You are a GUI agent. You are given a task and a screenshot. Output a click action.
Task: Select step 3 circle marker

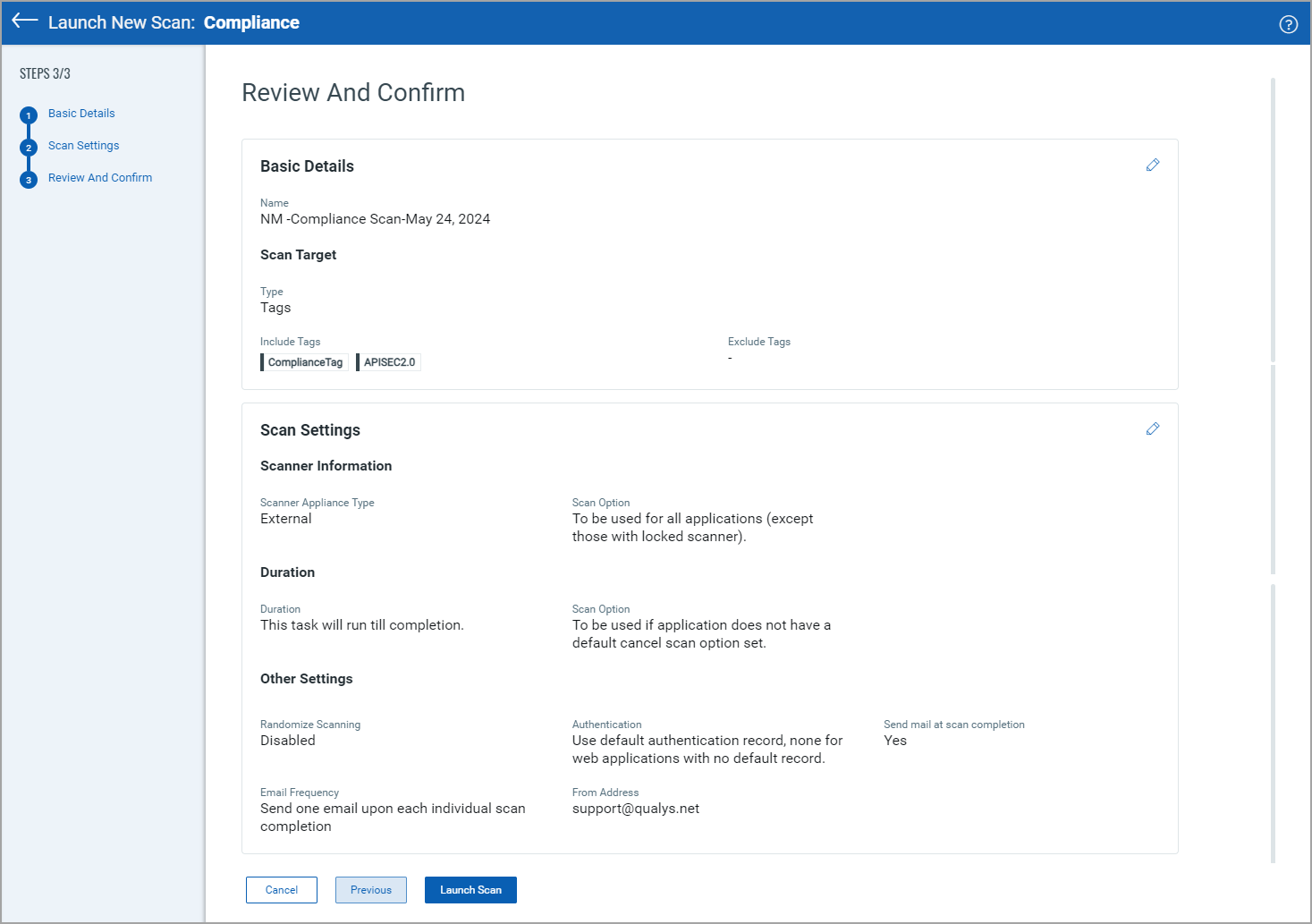pyautogui.click(x=29, y=180)
